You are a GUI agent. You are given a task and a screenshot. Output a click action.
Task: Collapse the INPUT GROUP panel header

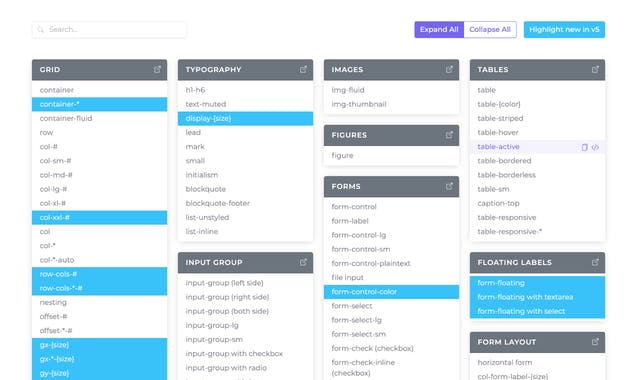click(x=245, y=263)
